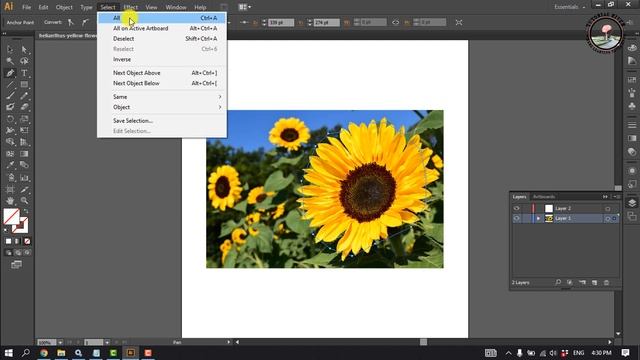Click Convert anchor point to smooth icon
Screen dimensions: 640x360
pos(85,22)
